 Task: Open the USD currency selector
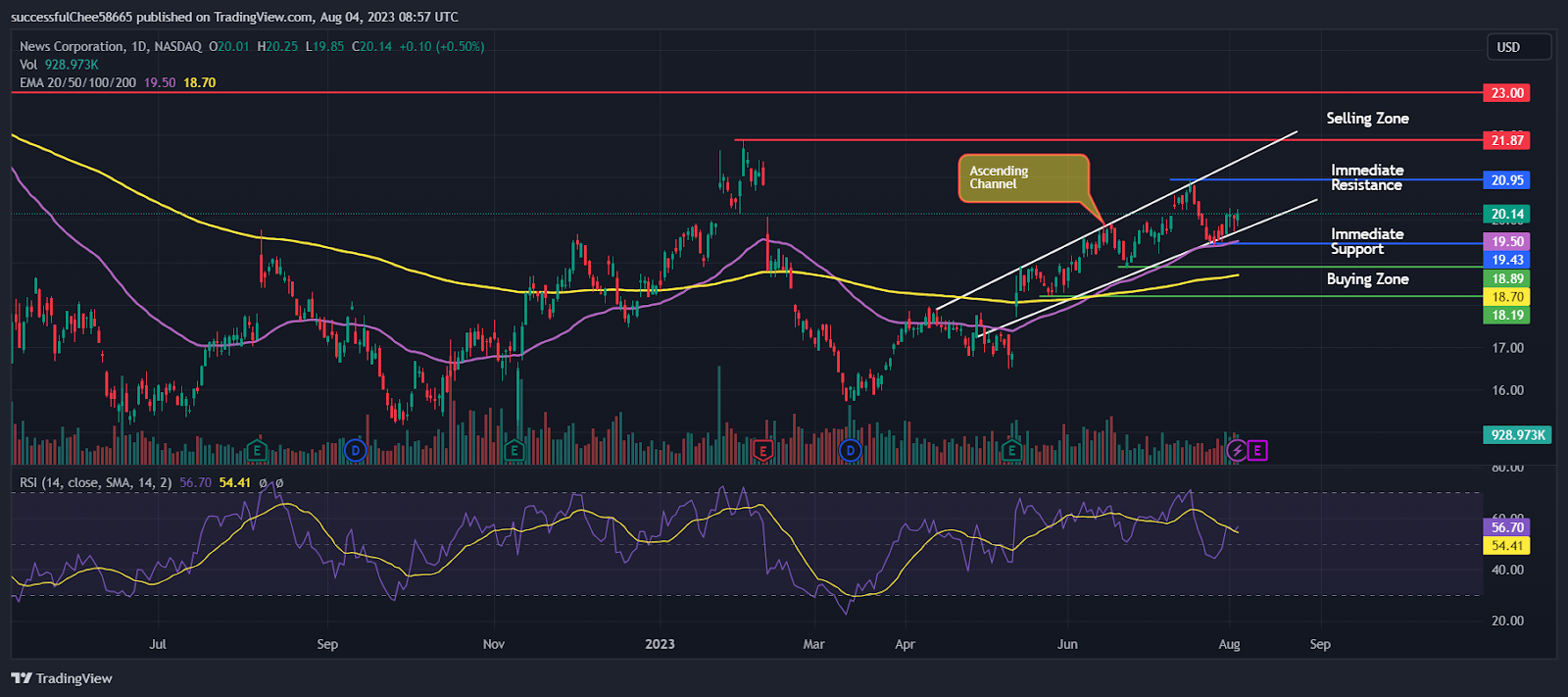pos(1519,47)
